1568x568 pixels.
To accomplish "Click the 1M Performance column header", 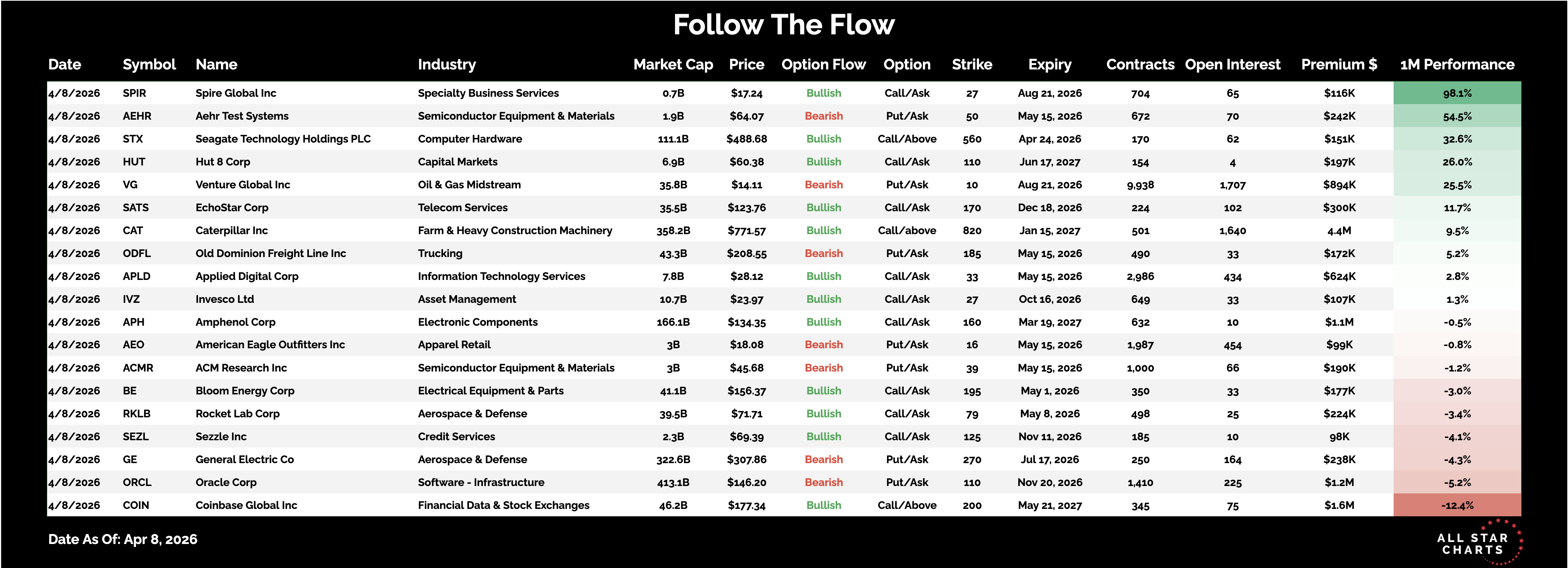I will coord(1457,65).
